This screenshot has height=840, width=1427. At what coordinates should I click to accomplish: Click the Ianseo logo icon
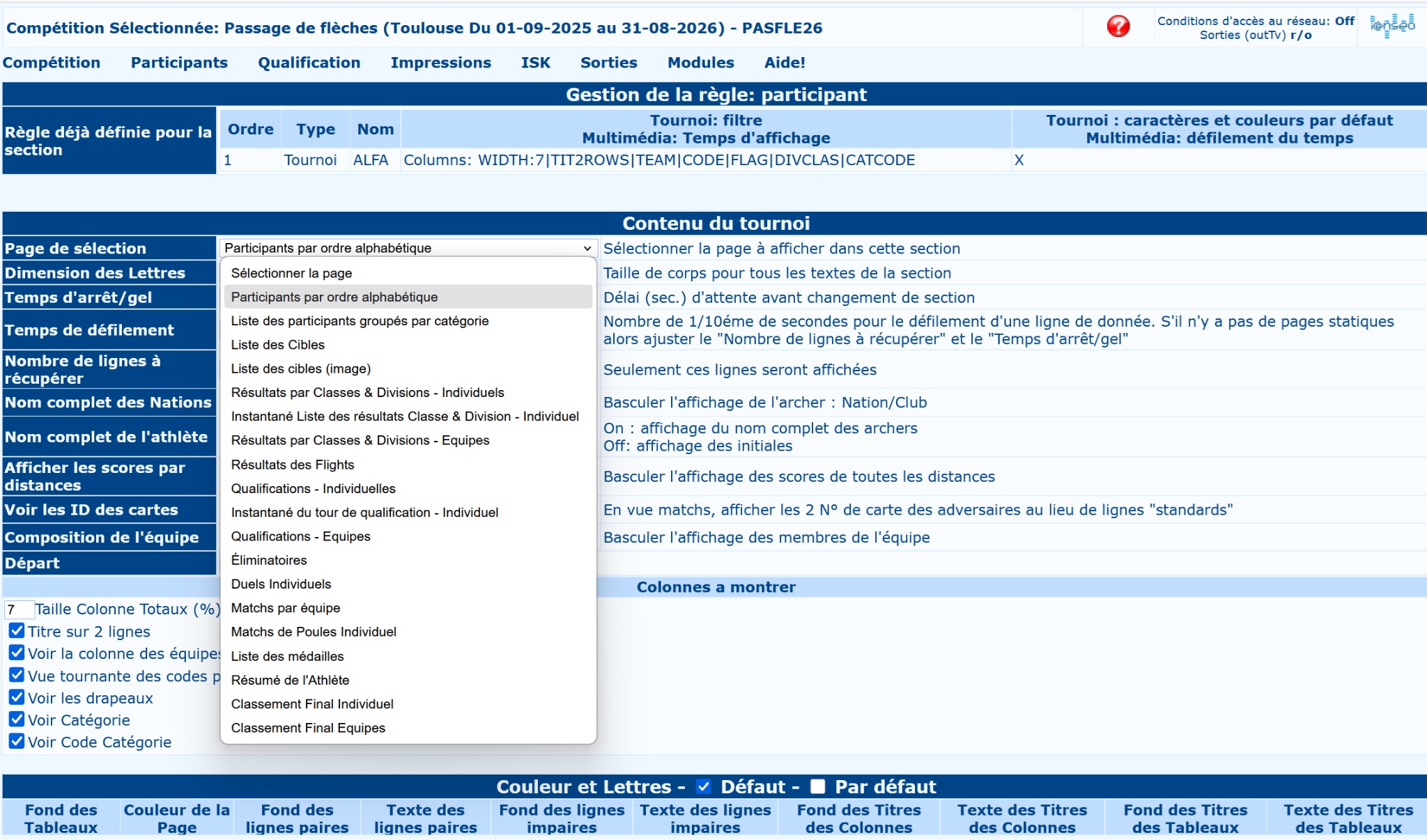tap(1392, 26)
